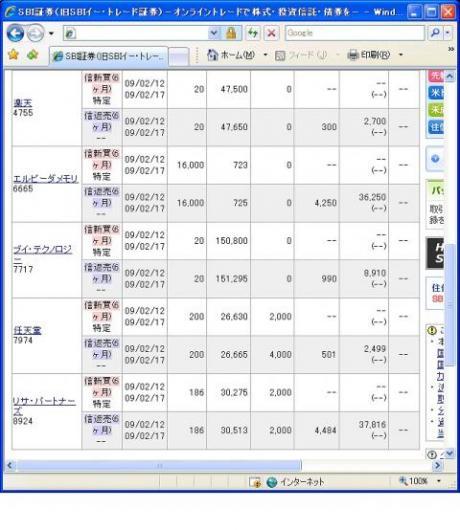Click the vertical scrollbar down arrow
Image resolution: width=460 pixels, height=530 pixels.
[450, 453]
